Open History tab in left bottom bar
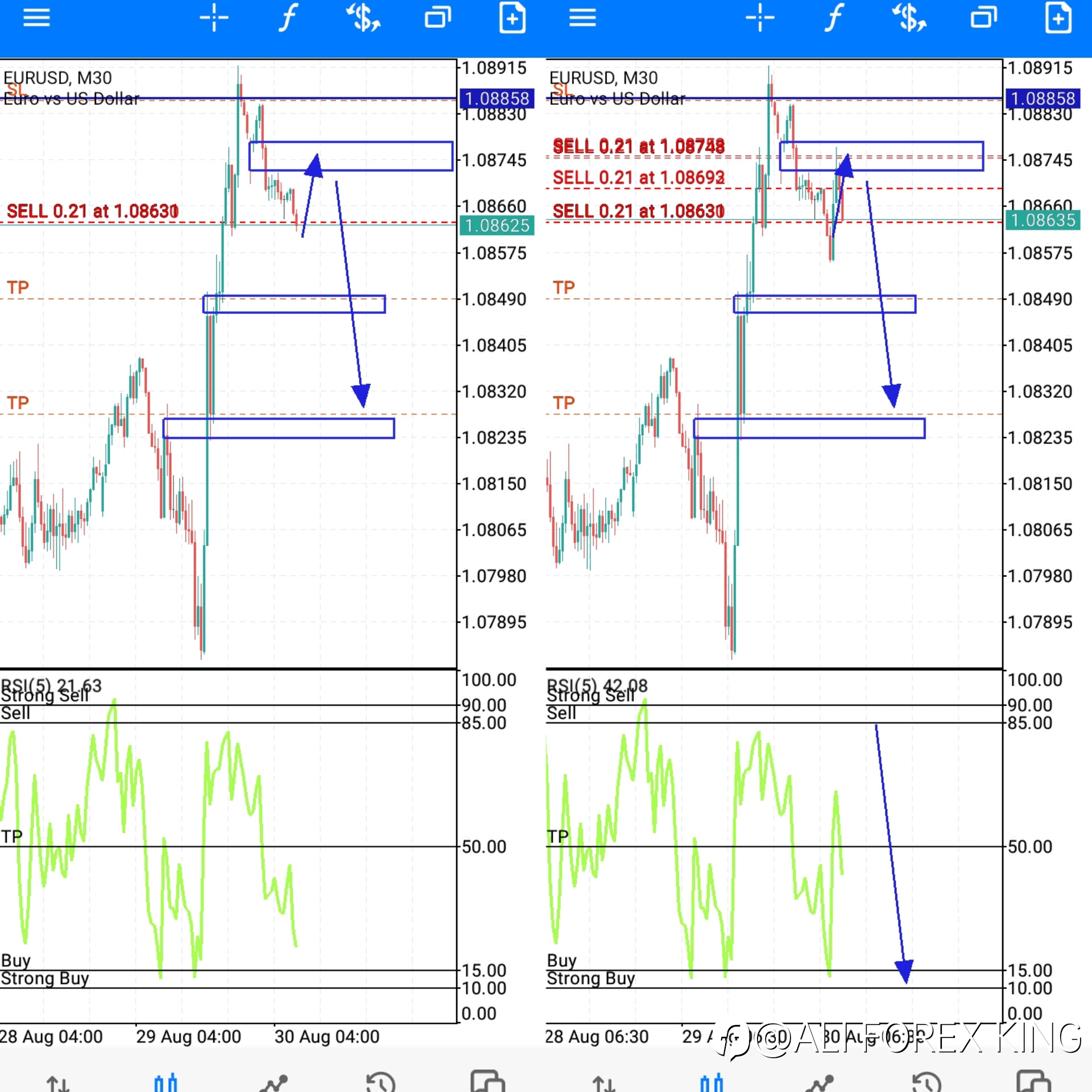Viewport: 1092px width, 1092px height. [380, 1082]
